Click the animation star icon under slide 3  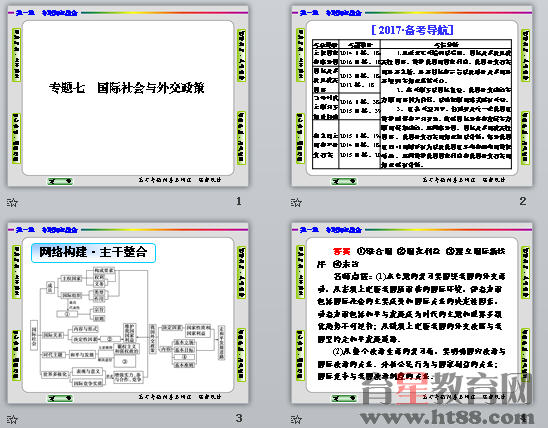pos(12,419)
